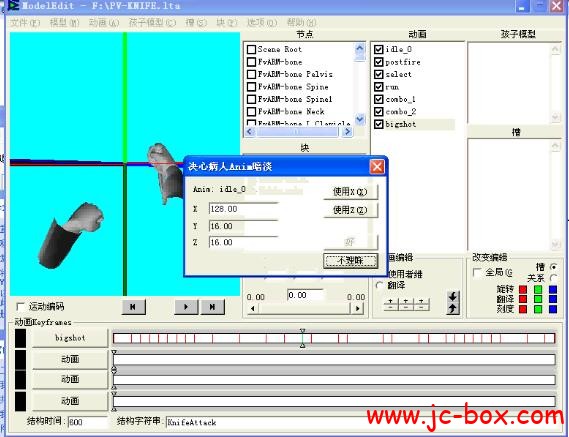Toggle the bigshot animation checkbox
569x437 pixels.
378,124
